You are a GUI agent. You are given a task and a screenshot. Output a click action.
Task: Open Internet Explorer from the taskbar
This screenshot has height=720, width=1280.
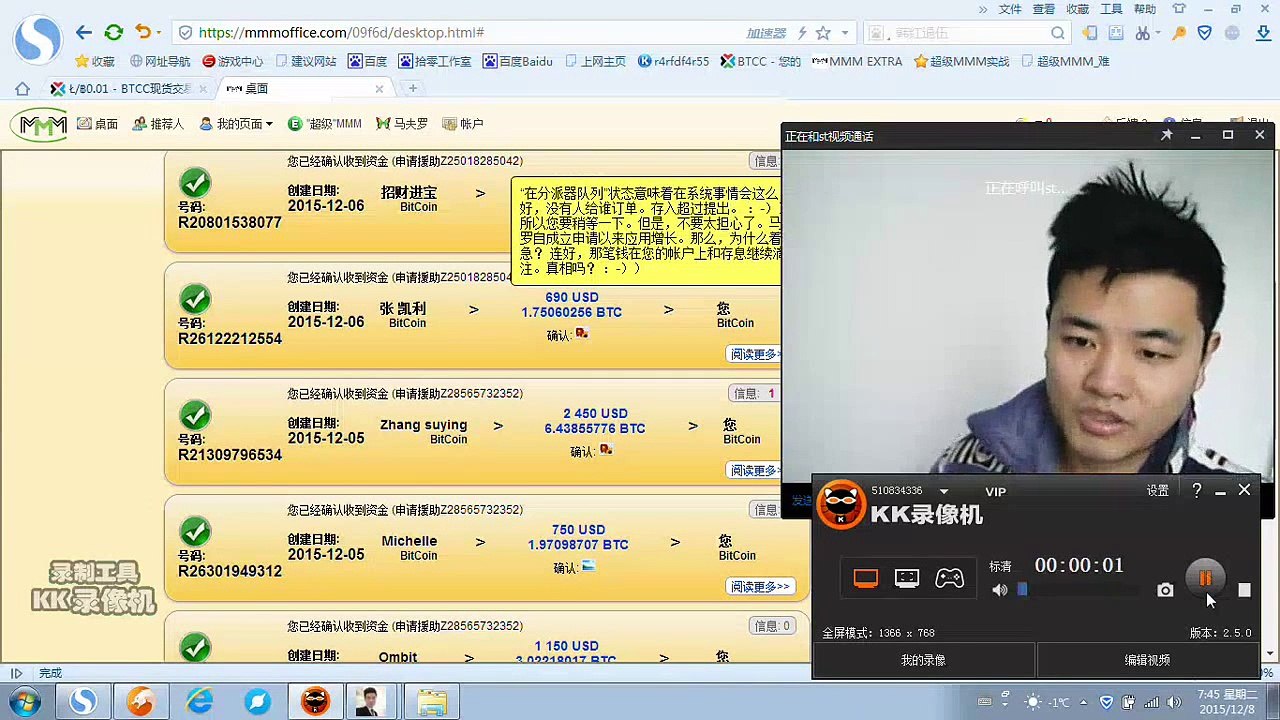(199, 701)
